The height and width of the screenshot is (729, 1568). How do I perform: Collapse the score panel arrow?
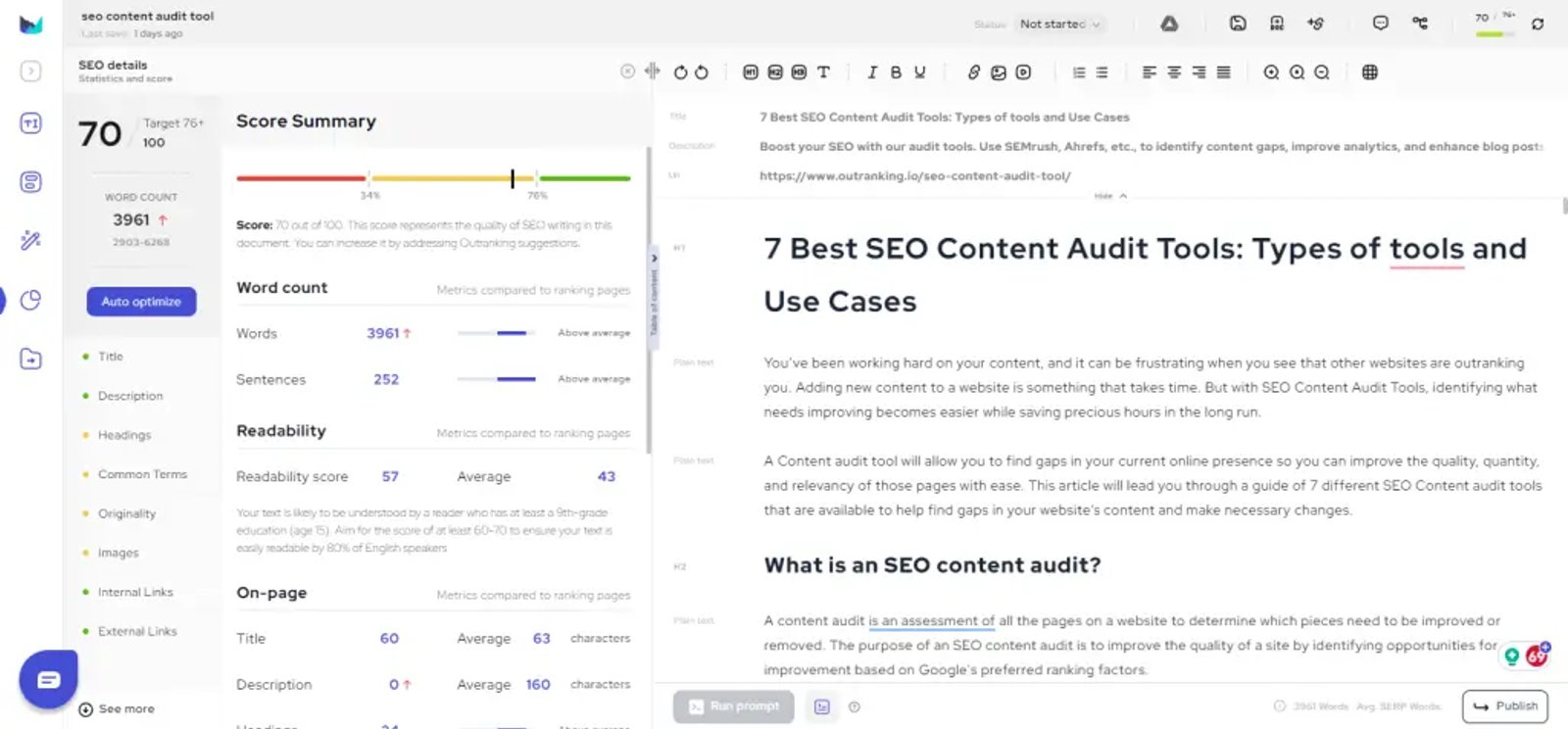[x=654, y=259]
